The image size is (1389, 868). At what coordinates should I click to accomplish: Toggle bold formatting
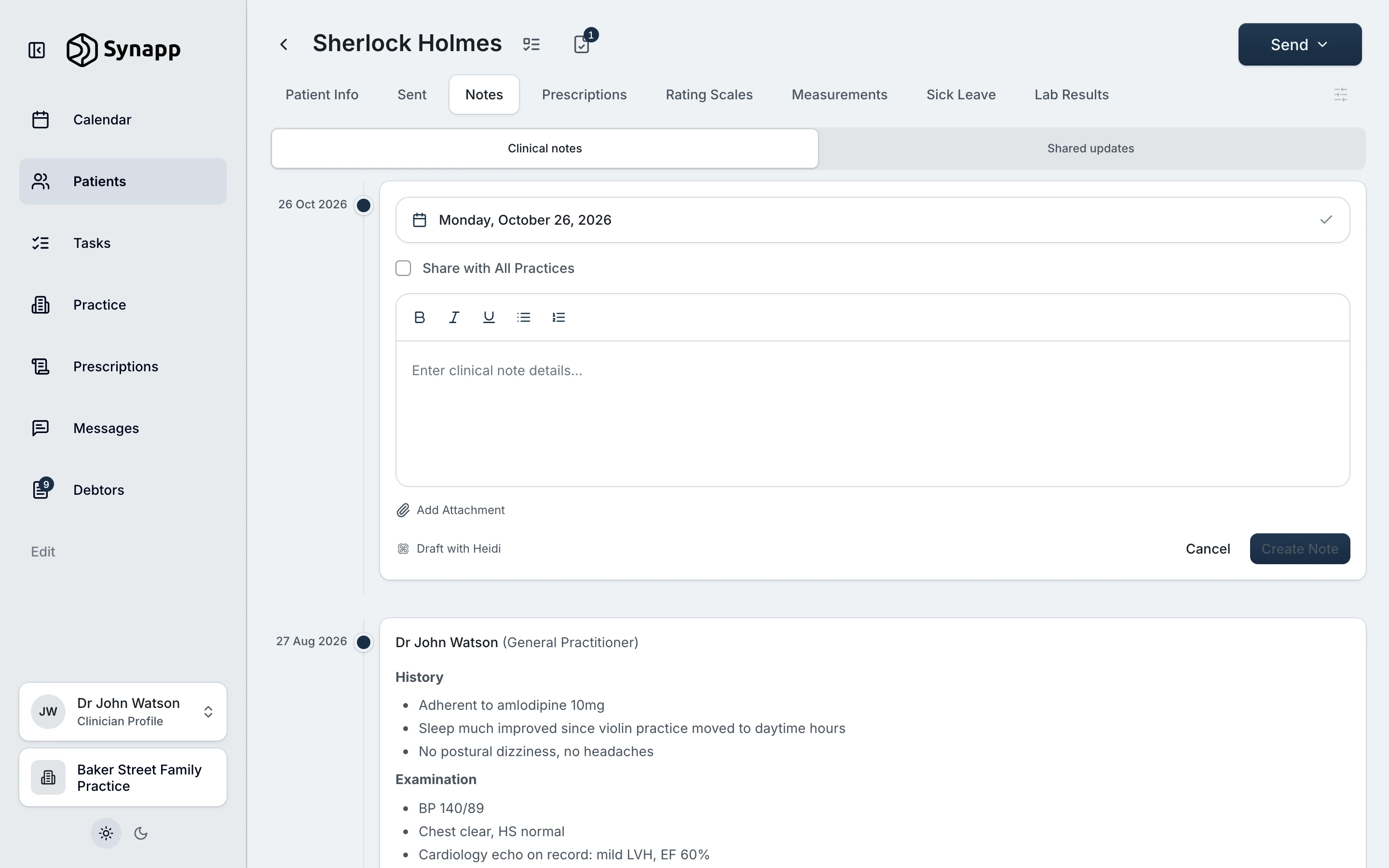(x=420, y=317)
